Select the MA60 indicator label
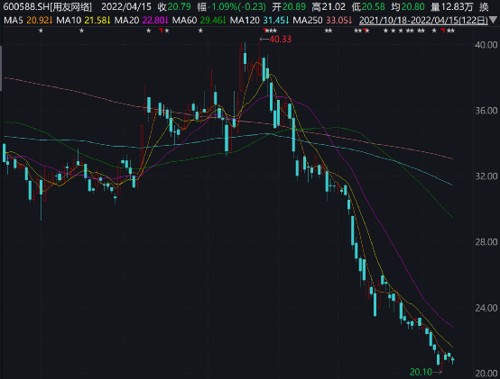 (185, 20)
